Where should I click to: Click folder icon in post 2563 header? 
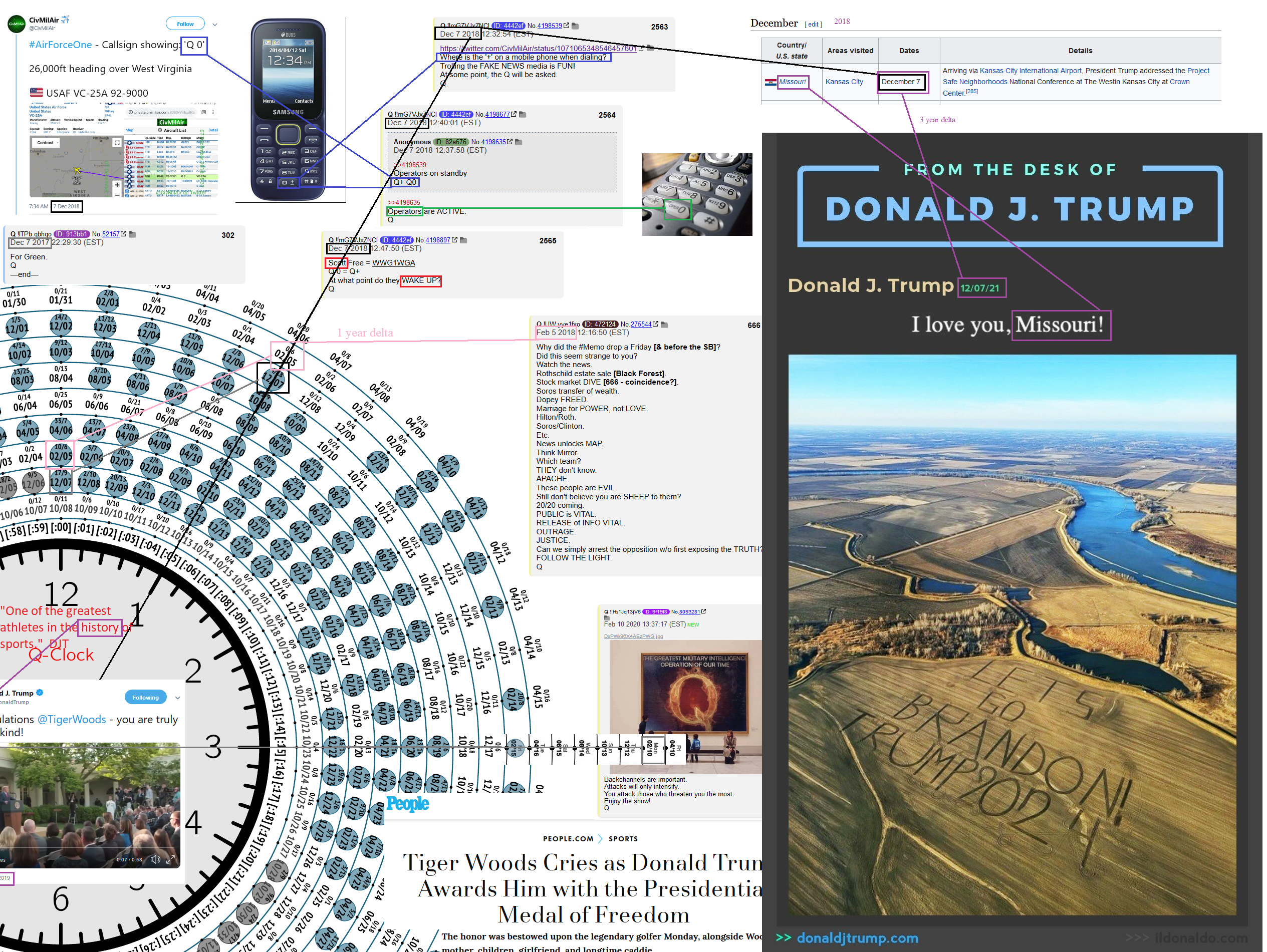575,26
